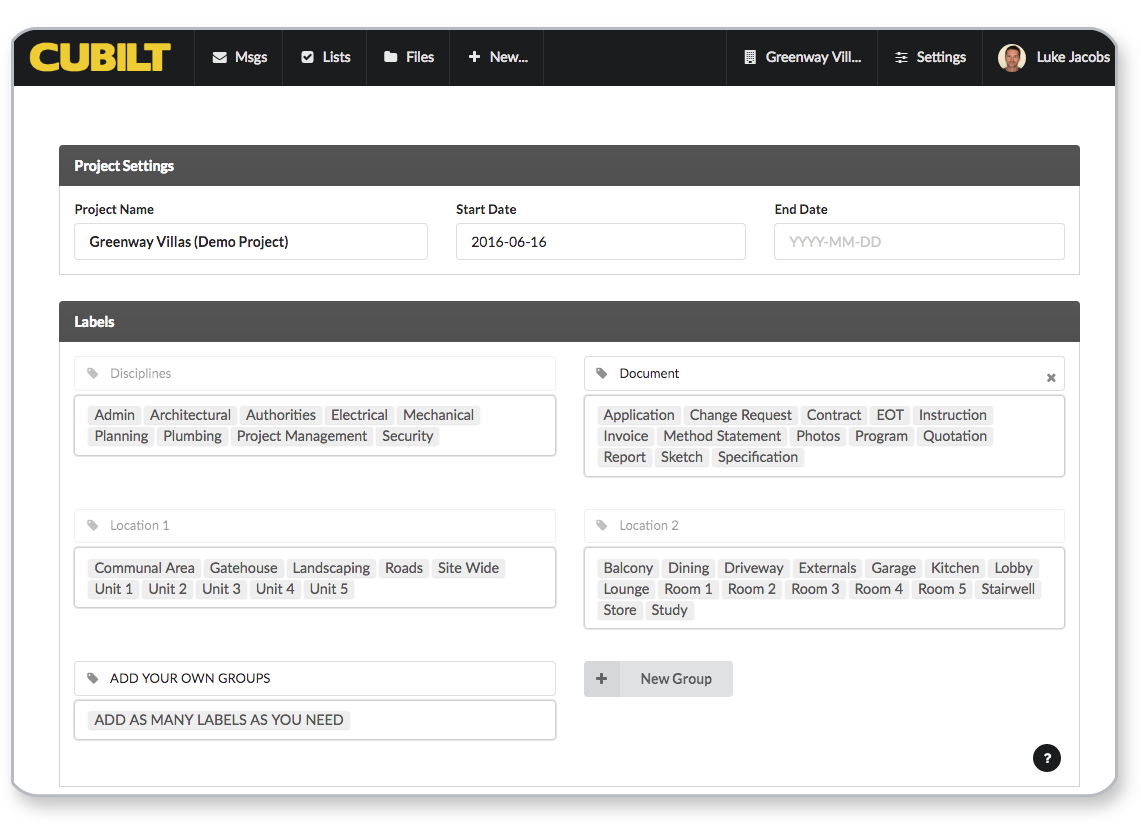Remove the Document group with the x
1141x824 pixels.
click(1051, 378)
